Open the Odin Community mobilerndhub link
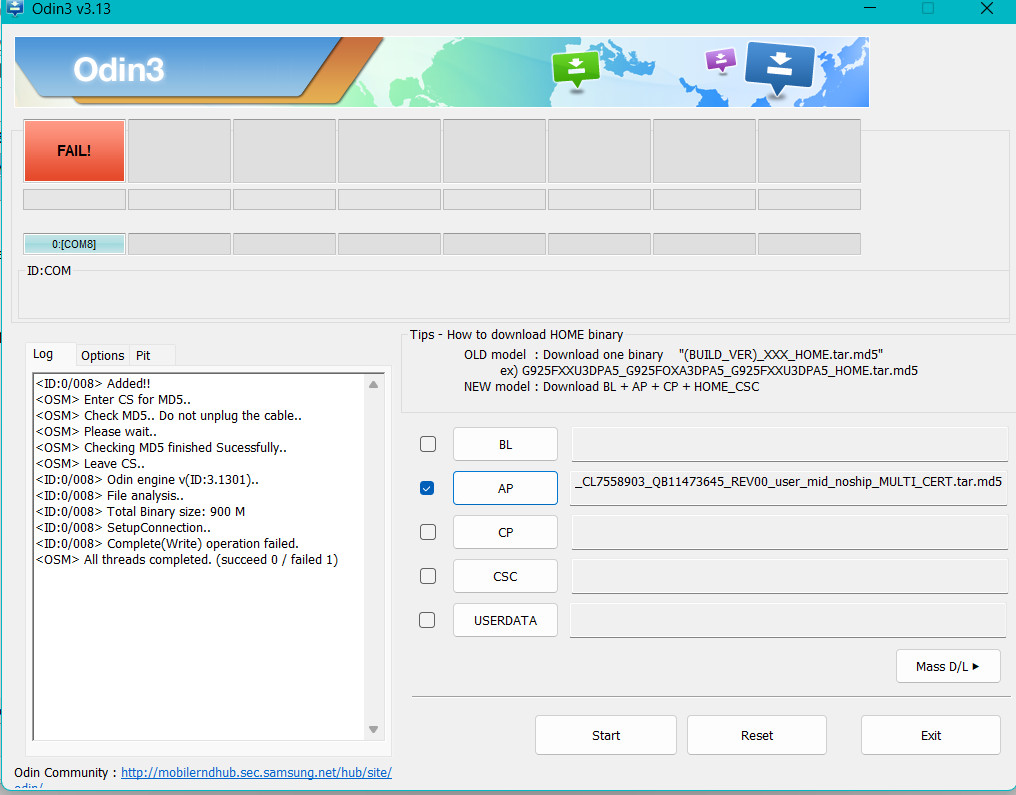 (x=256, y=772)
